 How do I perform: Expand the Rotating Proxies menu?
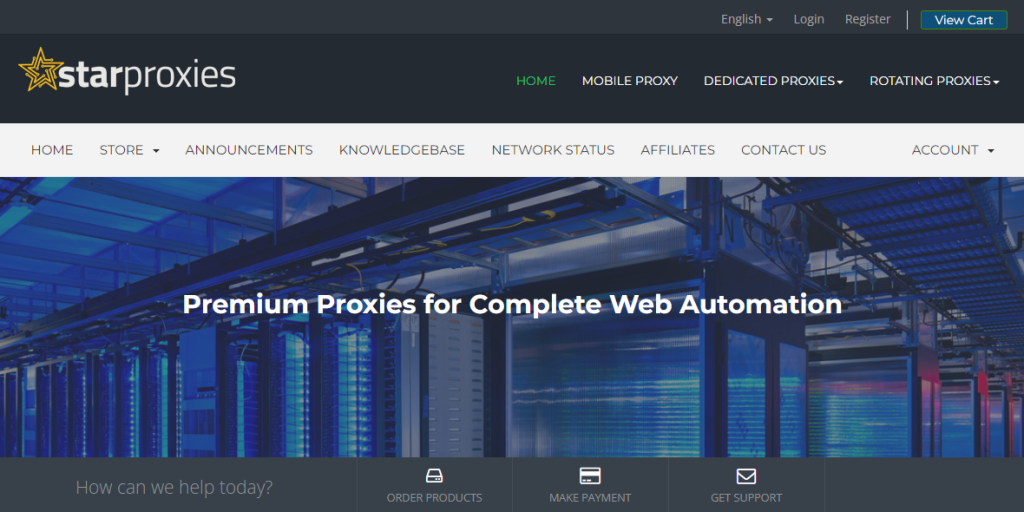click(934, 81)
